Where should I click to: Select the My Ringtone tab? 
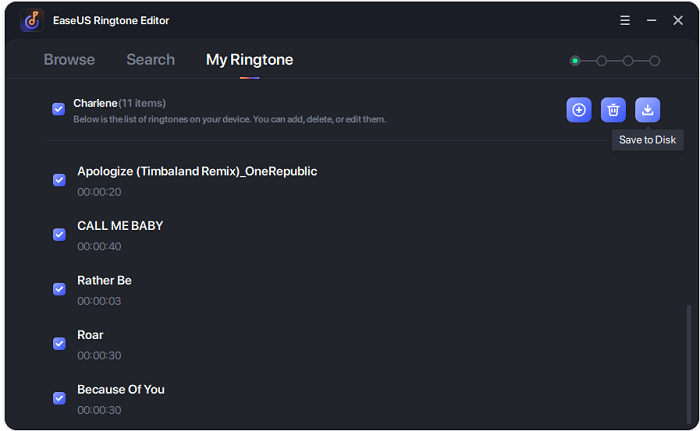click(x=250, y=60)
